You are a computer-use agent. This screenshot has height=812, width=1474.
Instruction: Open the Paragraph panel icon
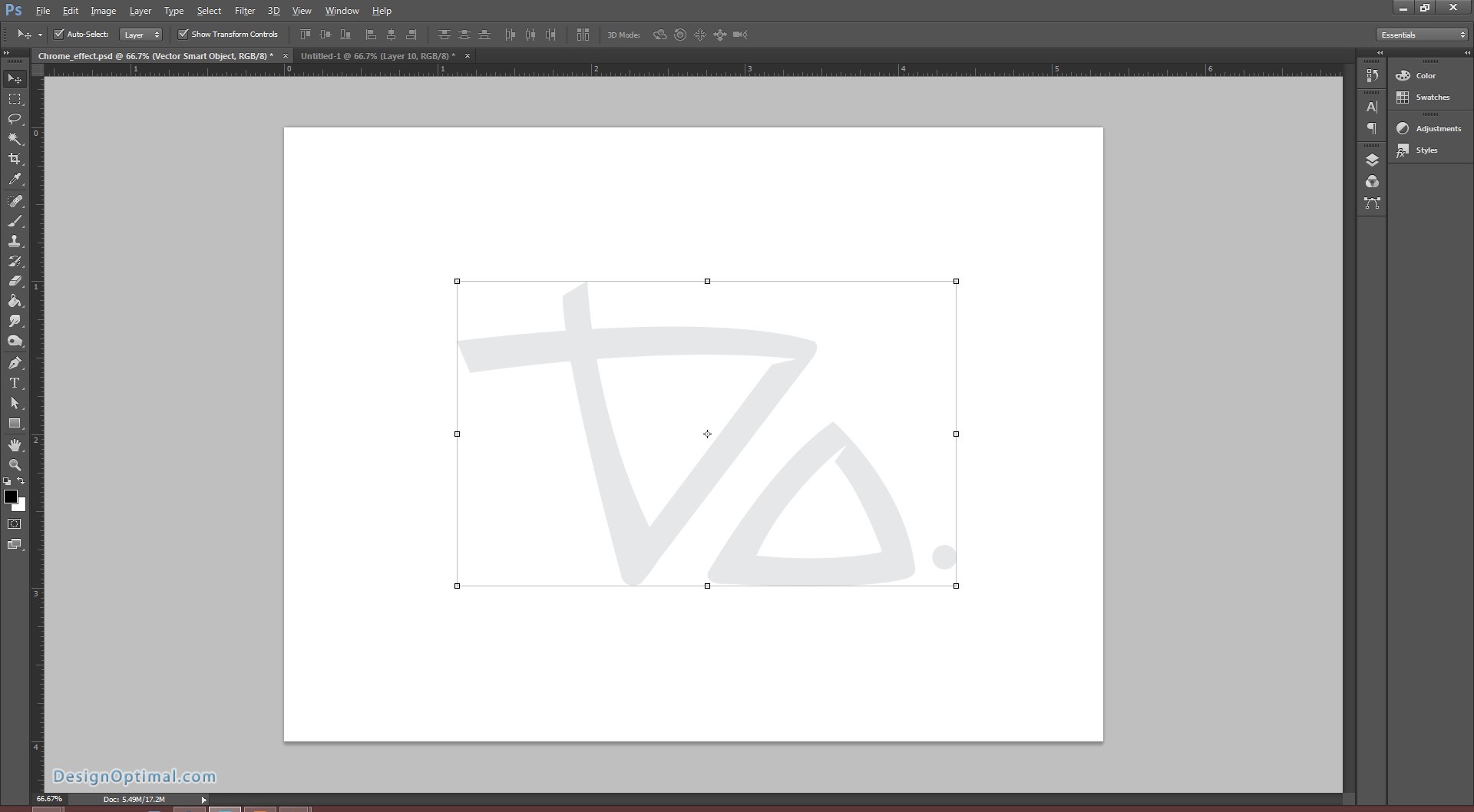pos(1372,128)
